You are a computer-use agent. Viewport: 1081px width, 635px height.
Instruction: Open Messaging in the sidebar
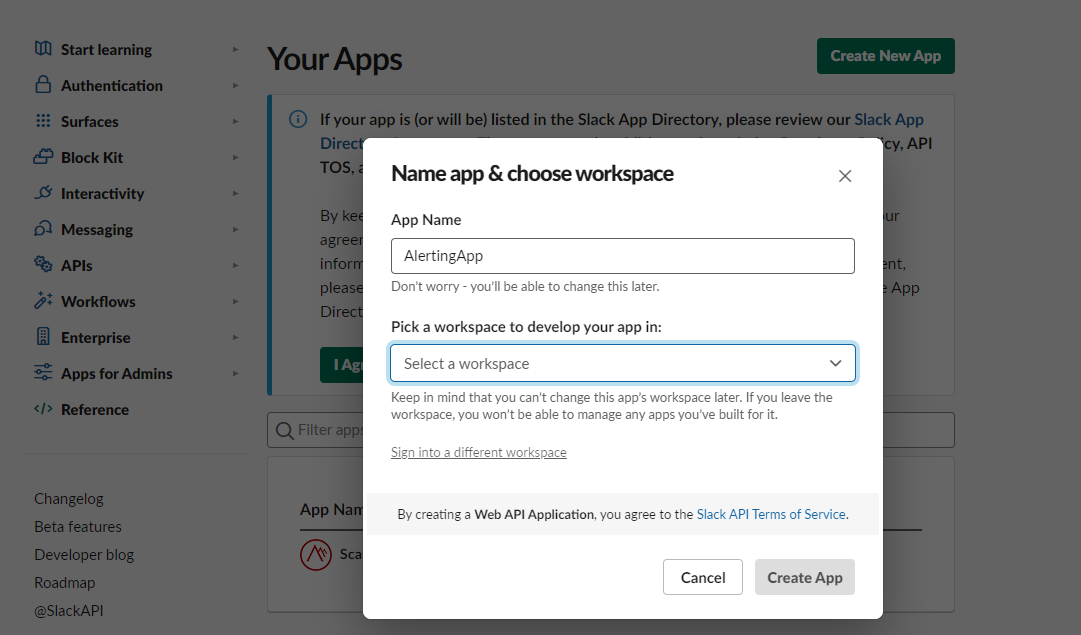(97, 230)
